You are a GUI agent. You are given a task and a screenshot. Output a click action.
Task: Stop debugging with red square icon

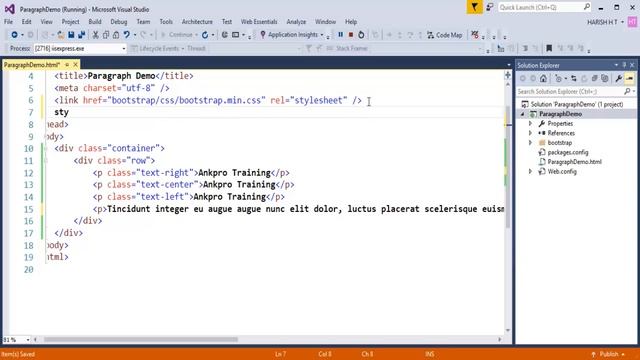pos(351,35)
